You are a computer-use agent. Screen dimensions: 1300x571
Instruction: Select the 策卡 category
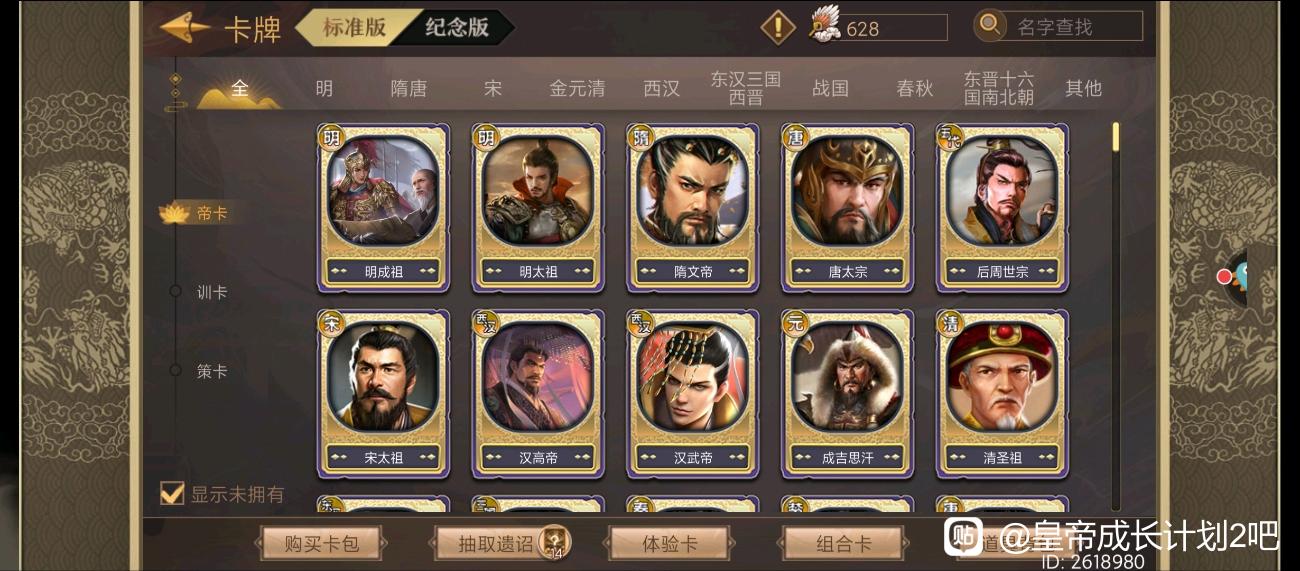pos(211,371)
